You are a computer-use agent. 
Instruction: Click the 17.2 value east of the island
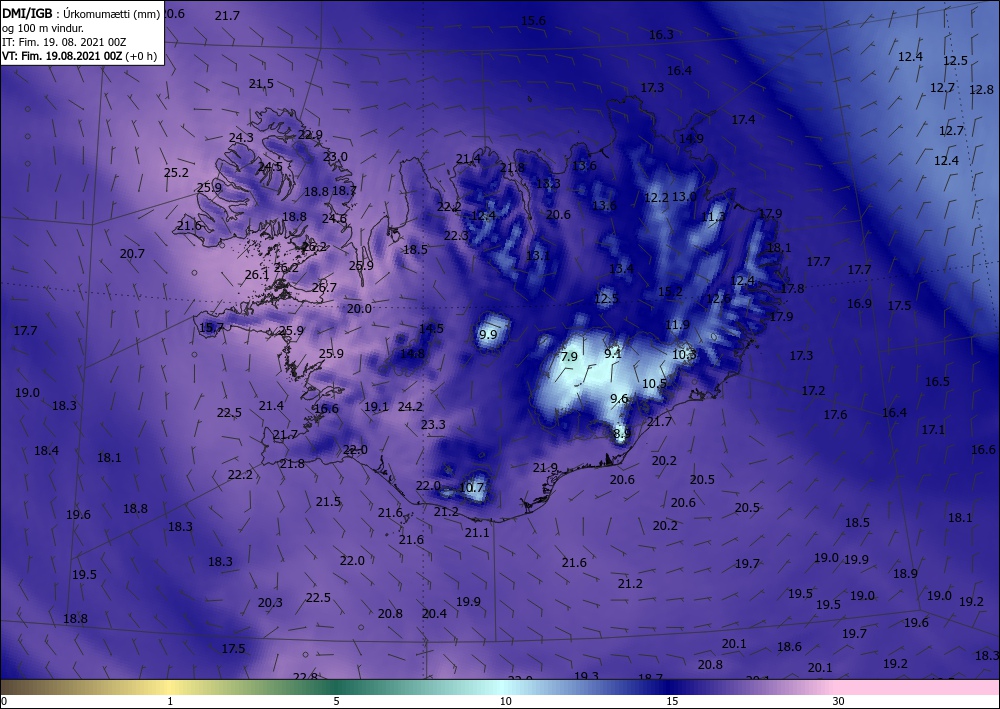(x=813, y=390)
